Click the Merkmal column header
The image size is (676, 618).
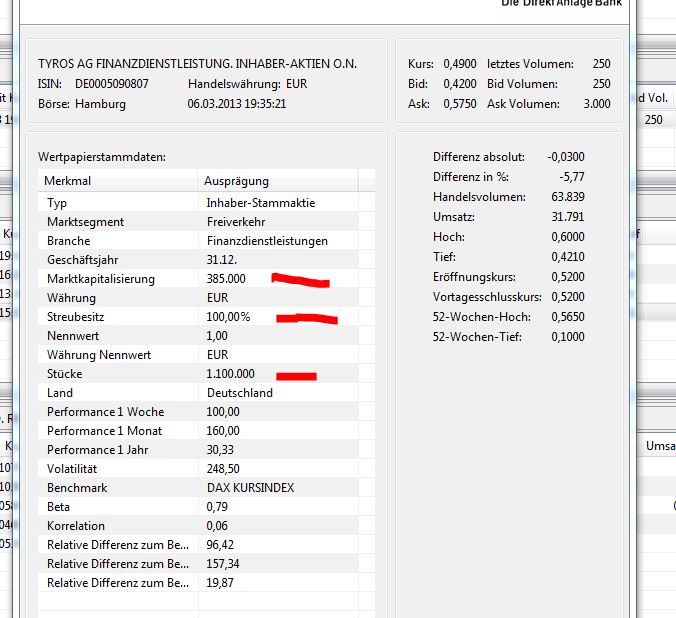68,181
